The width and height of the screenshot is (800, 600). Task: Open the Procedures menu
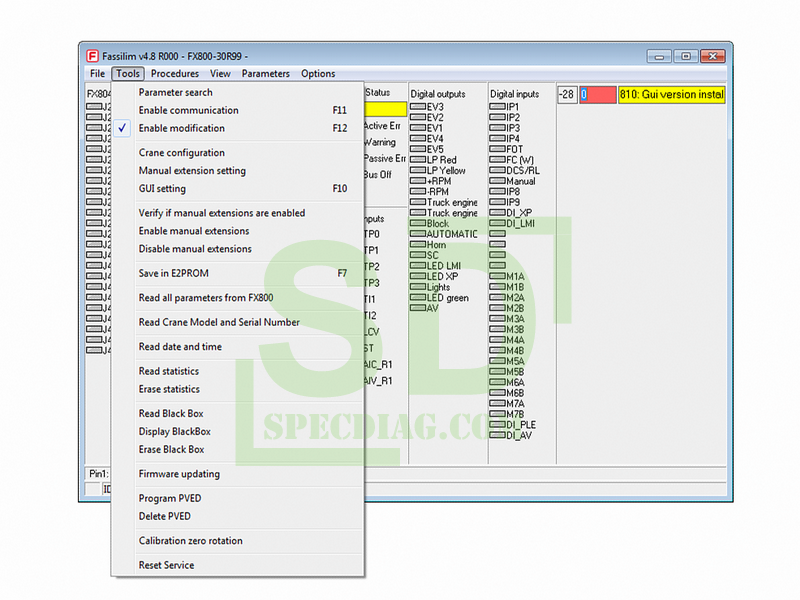click(x=175, y=74)
